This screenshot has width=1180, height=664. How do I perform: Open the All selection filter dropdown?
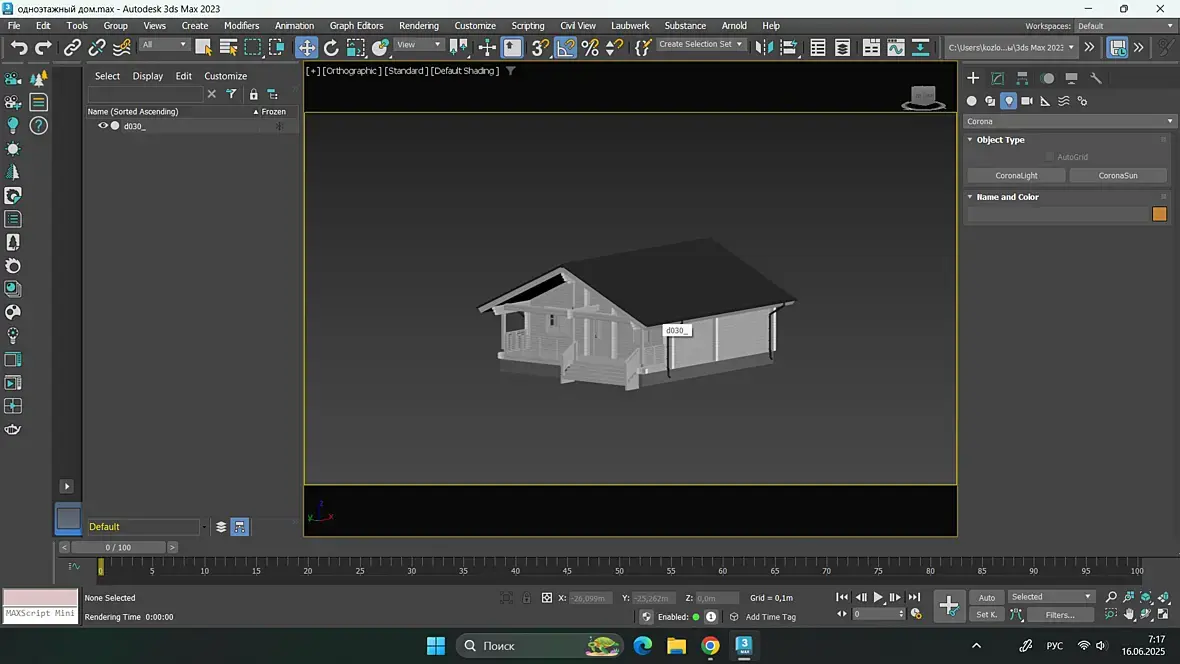pos(164,45)
